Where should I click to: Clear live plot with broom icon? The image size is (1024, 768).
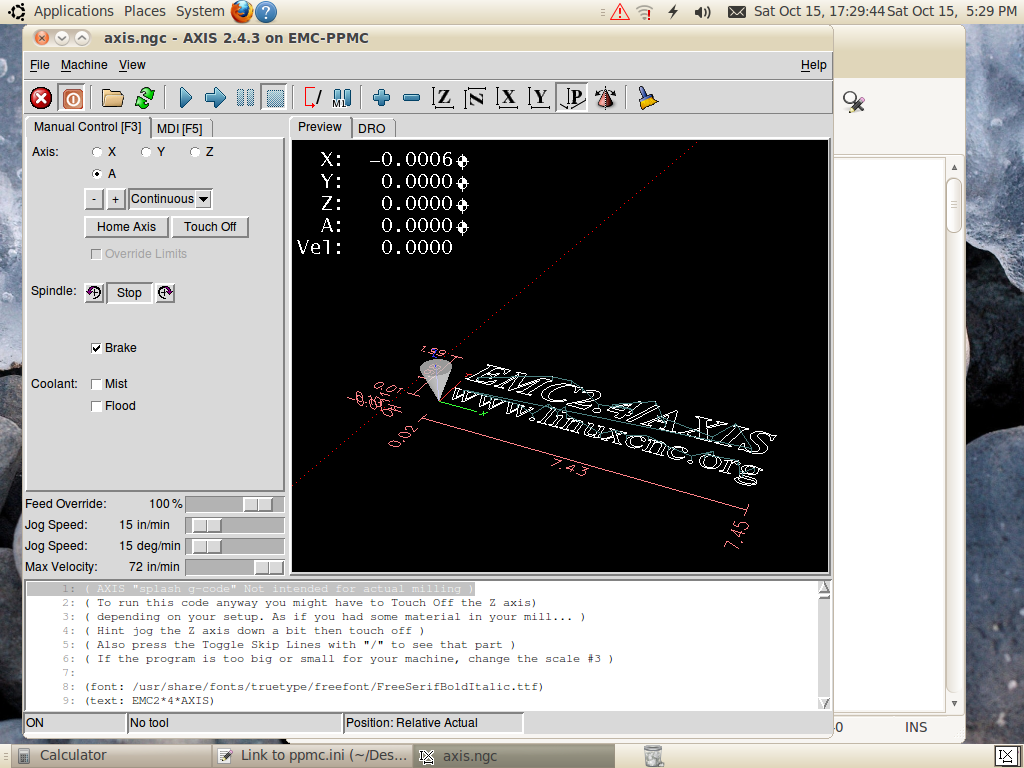pos(647,99)
